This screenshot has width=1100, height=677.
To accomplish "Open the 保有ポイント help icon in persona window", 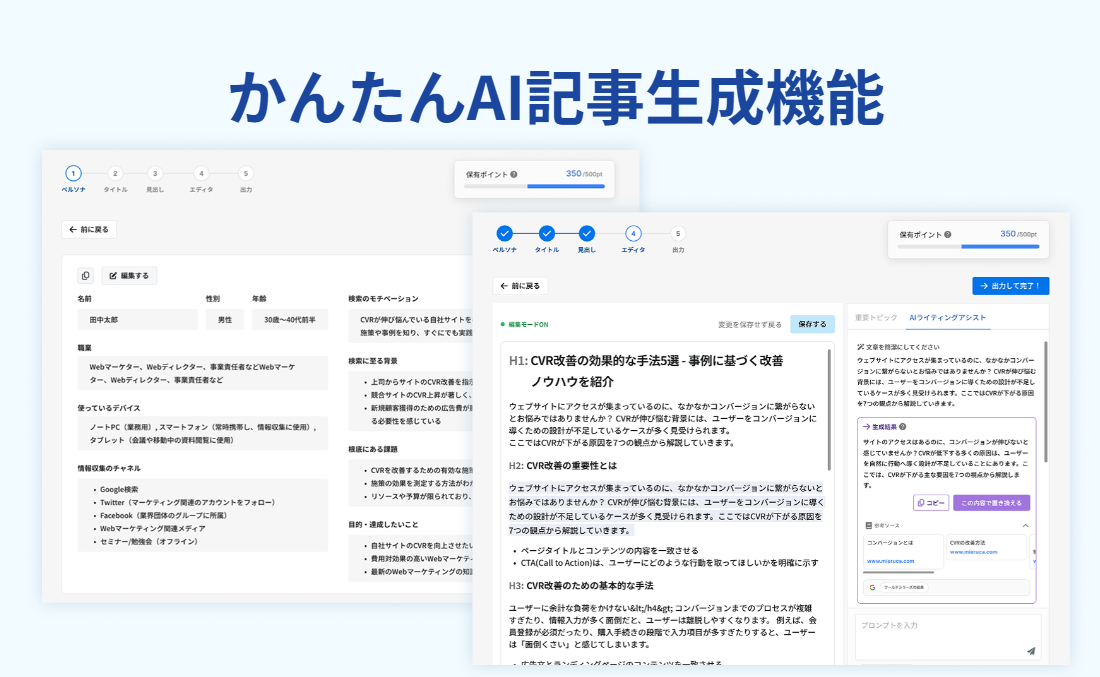I will pos(514,174).
